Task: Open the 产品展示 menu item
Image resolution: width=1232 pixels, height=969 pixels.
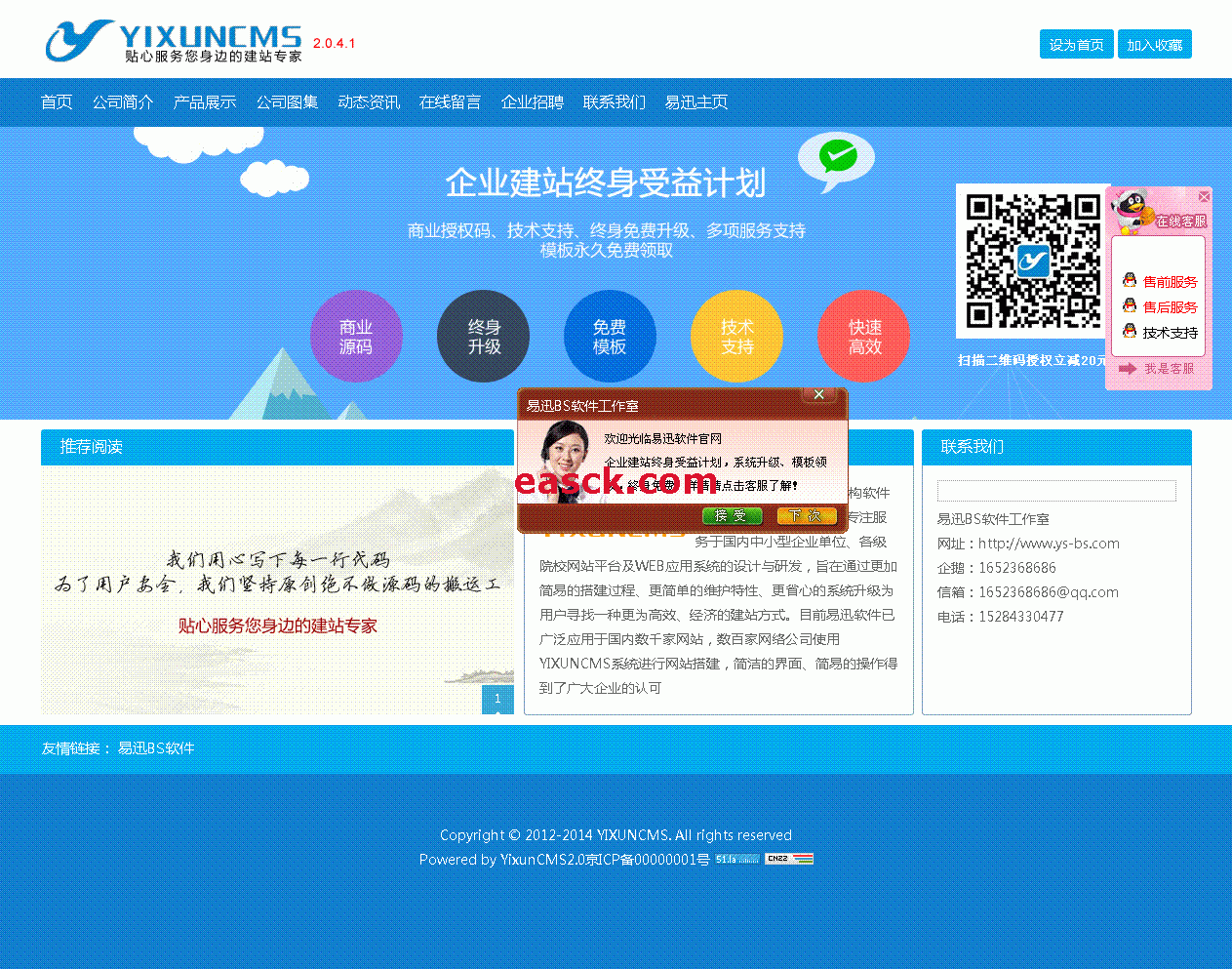Action: pos(205,102)
